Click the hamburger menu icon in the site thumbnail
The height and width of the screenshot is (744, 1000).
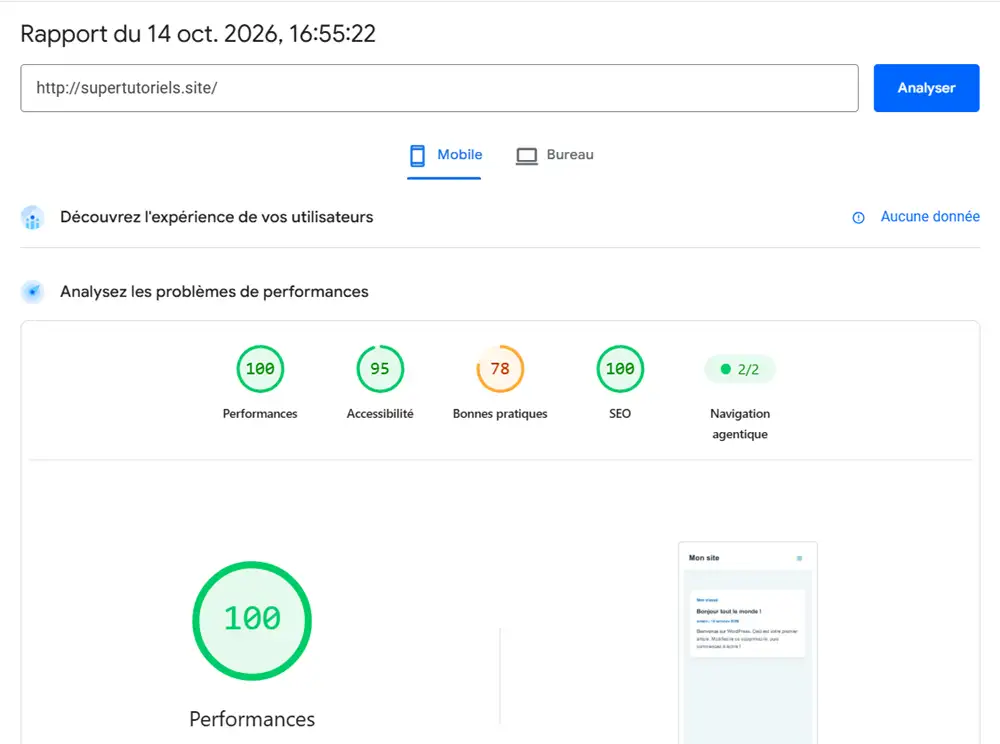tap(799, 558)
